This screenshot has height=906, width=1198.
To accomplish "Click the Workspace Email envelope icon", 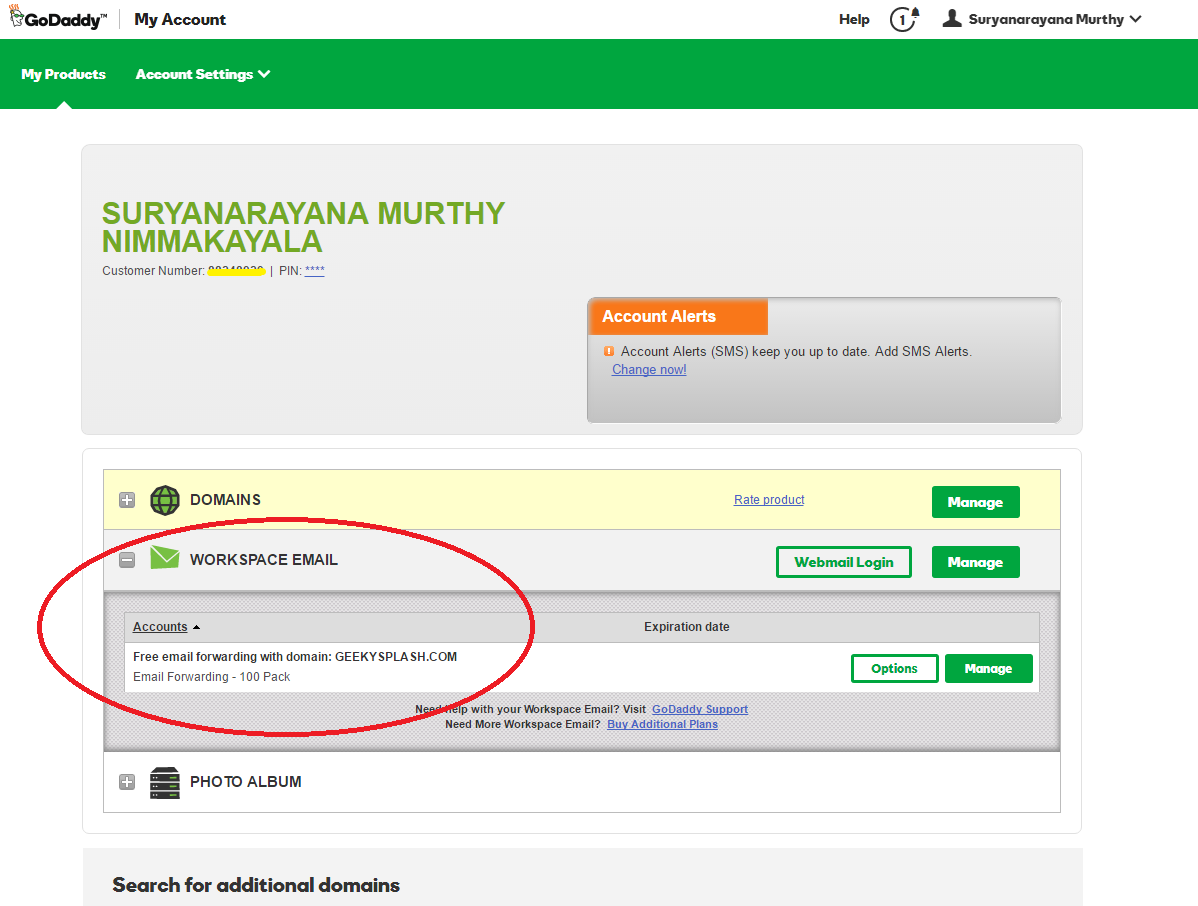I will 164,558.
